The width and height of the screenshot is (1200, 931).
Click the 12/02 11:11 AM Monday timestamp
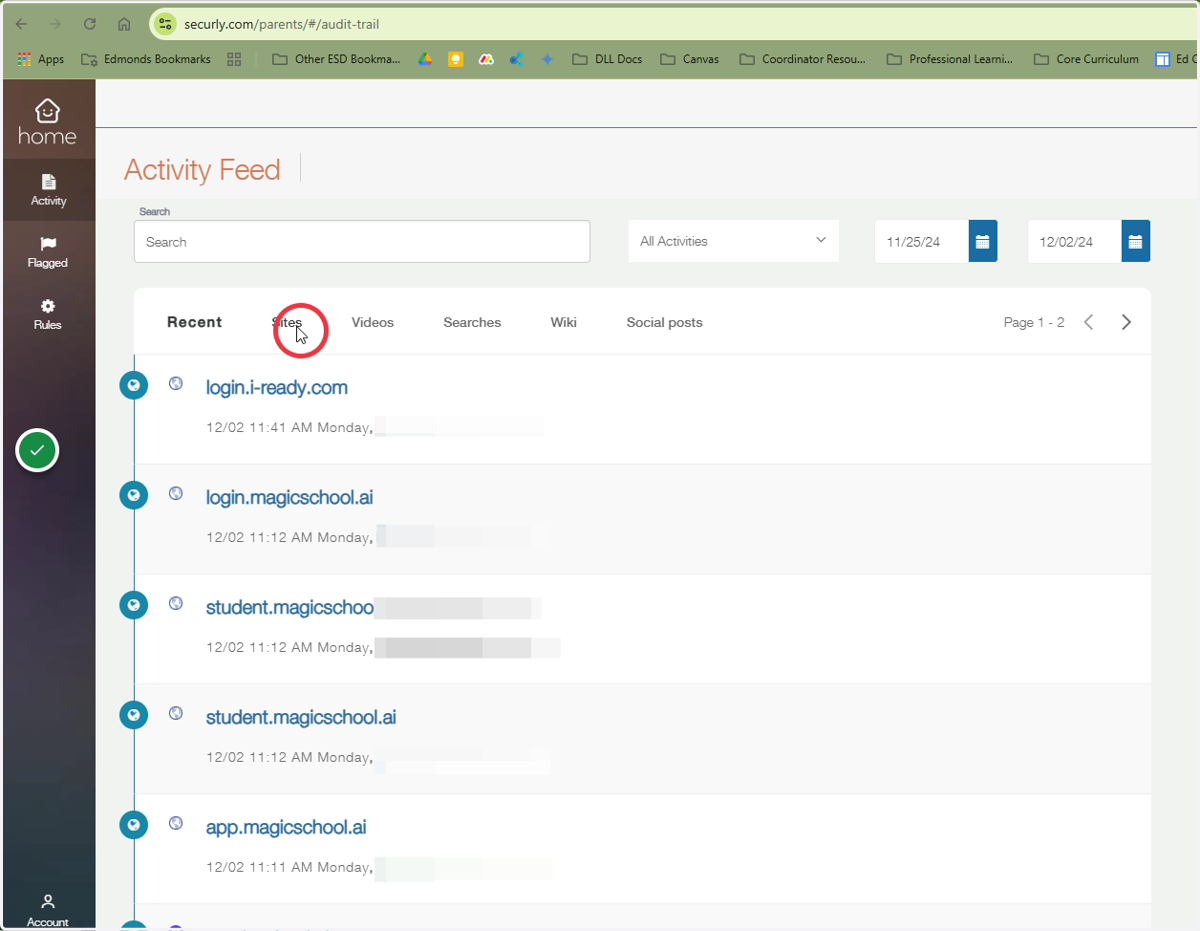(x=289, y=868)
